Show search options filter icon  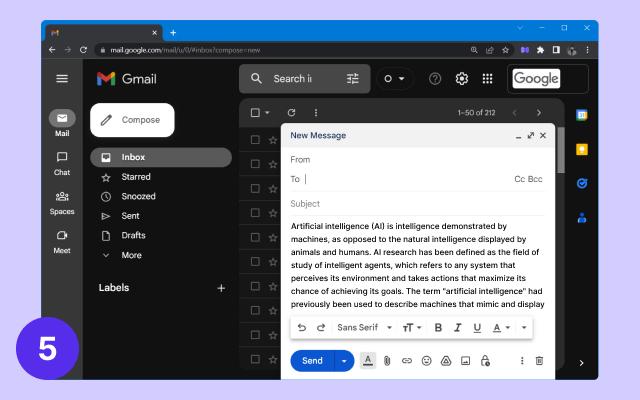click(353, 78)
